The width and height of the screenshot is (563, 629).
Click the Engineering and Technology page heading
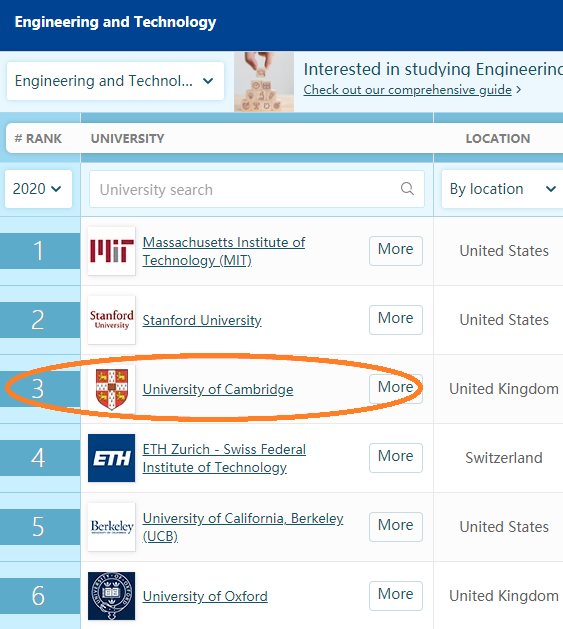click(115, 22)
